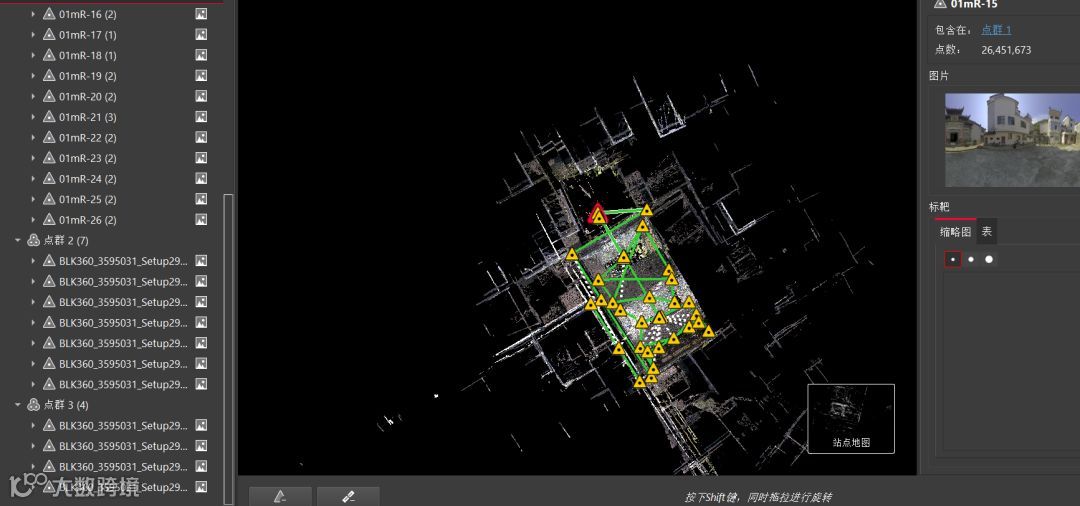This screenshot has width=1080, height=506.
Task: Open image icon for 01mR-17 (1)
Action: [x=201, y=34]
